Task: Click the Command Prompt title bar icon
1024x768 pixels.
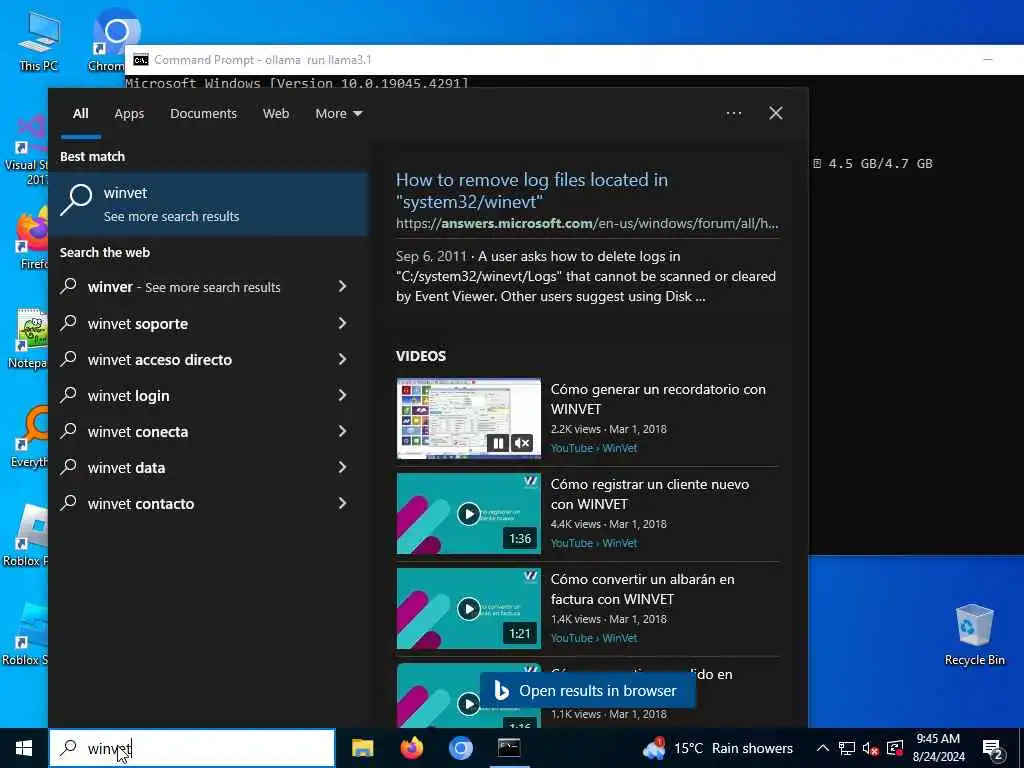Action: coord(140,60)
